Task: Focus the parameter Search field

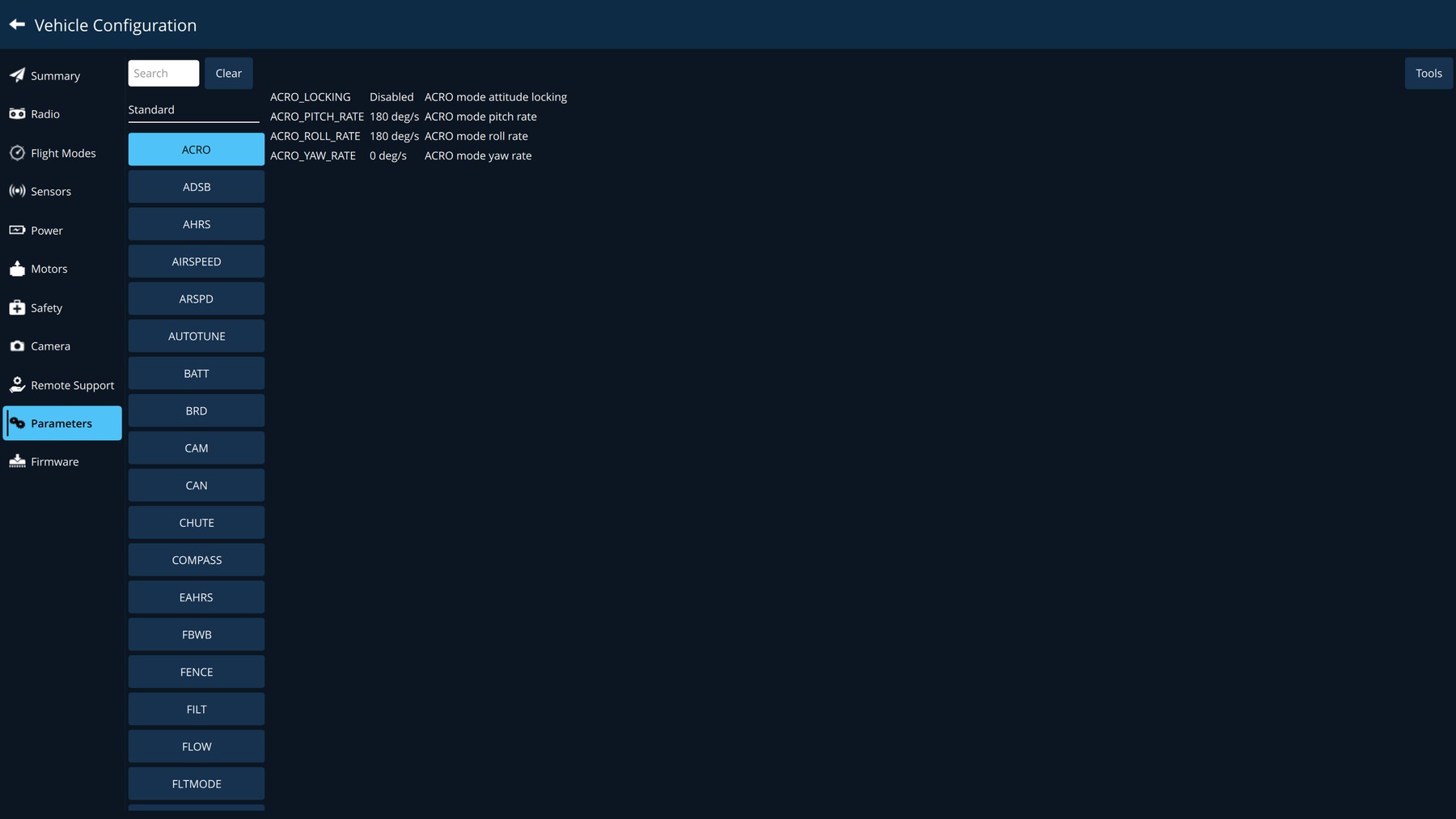Action: point(163,73)
